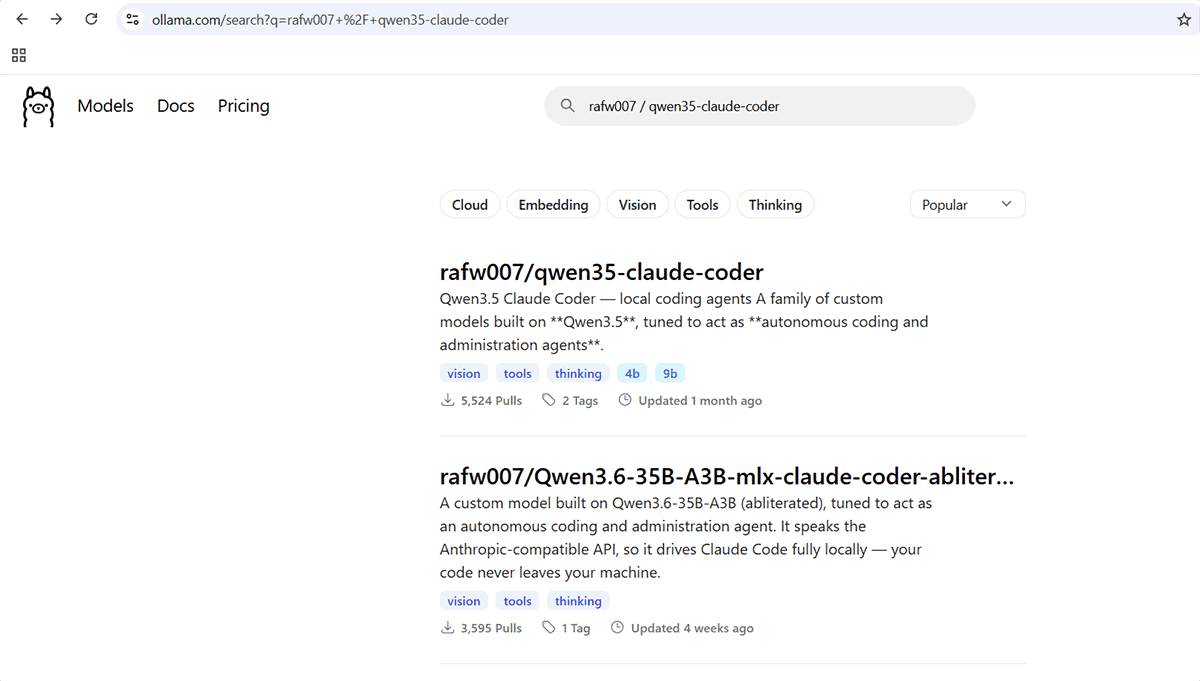Click the tag icon beside 2 Tags
Viewport: 1200px width, 681px height.
[549, 400]
